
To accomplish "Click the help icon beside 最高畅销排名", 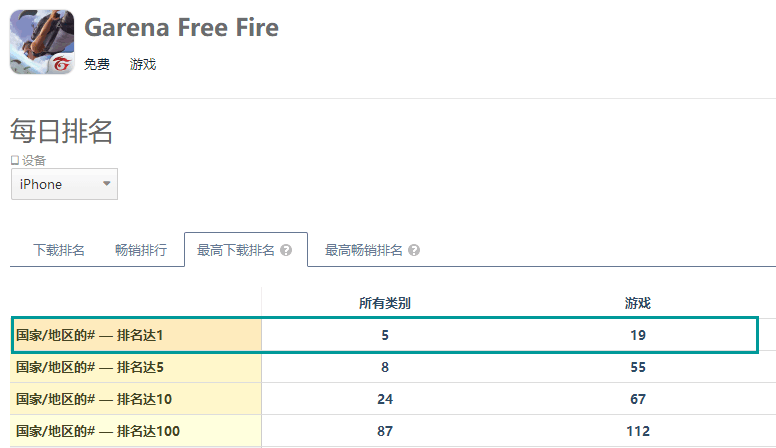I will click(x=414, y=250).
